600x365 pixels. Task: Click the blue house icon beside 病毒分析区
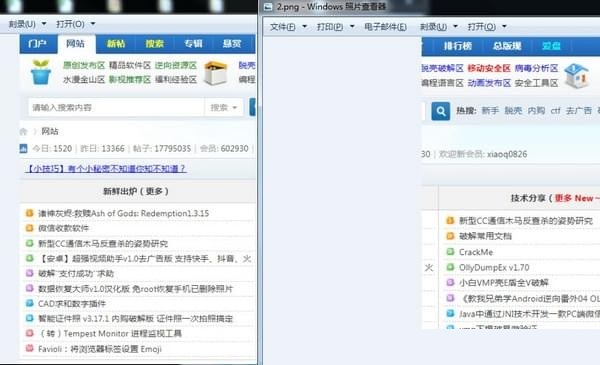(576, 76)
